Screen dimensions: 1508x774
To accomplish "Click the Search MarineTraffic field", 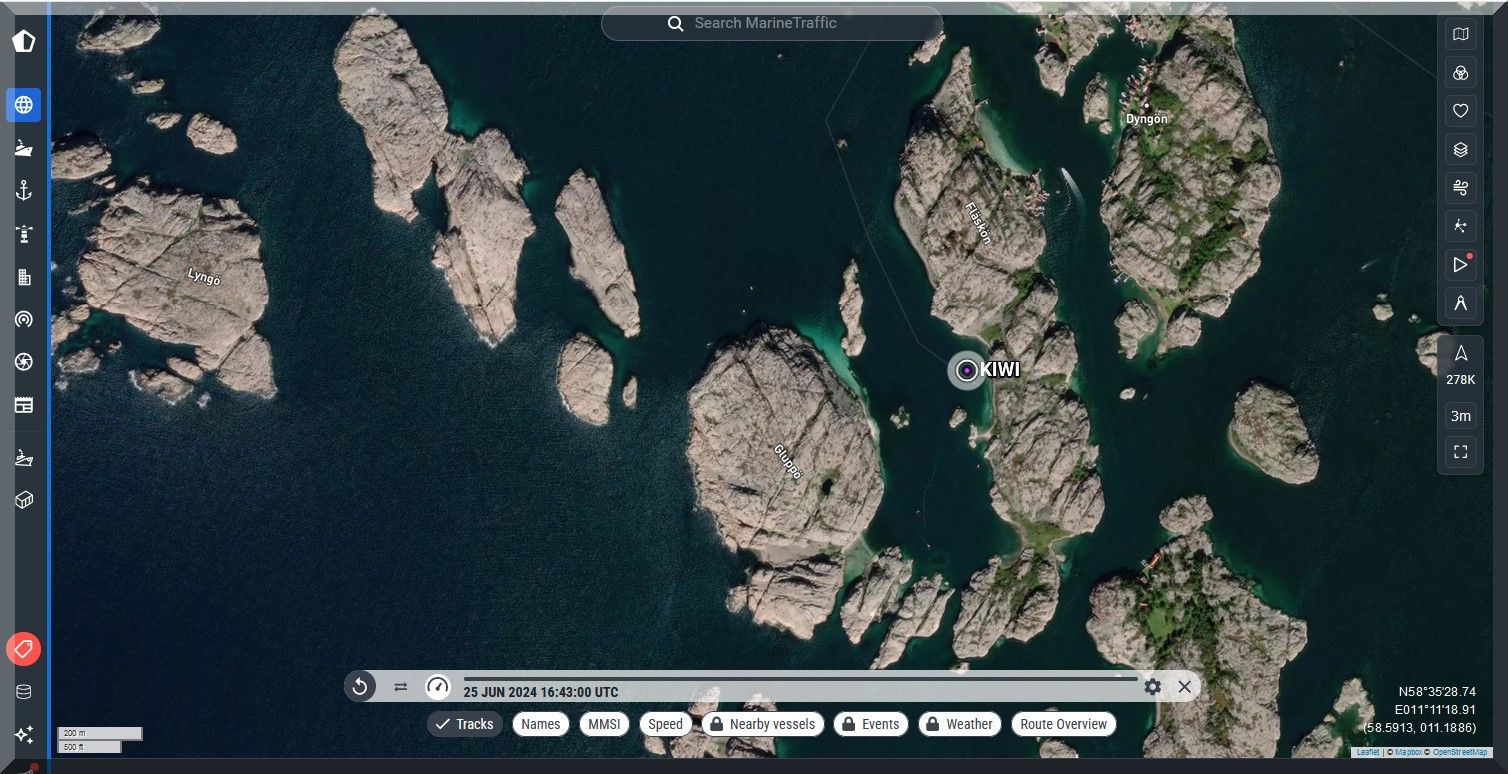I will pyautogui.click(x=771, y=23).
